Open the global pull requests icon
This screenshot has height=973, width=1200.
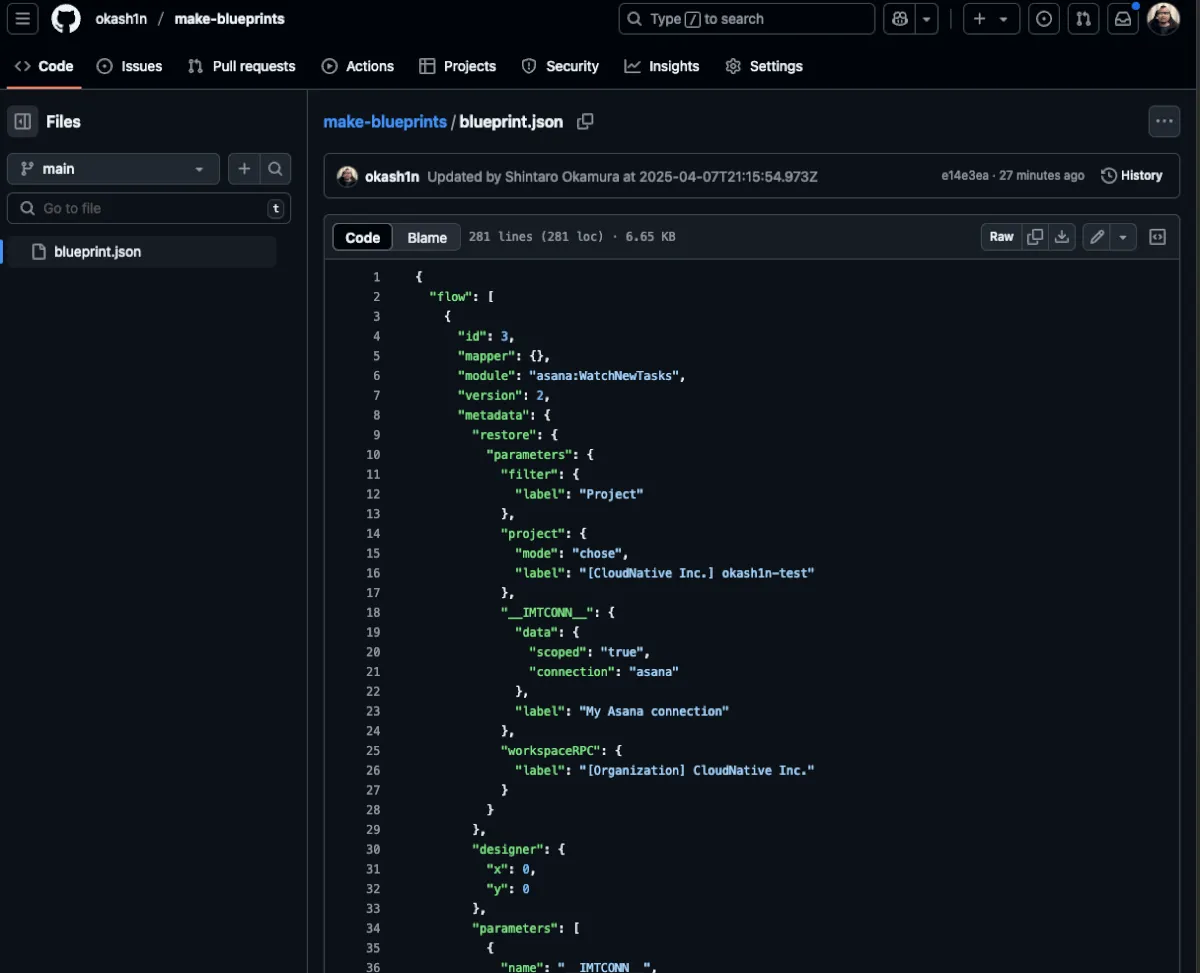(1083, 19)
